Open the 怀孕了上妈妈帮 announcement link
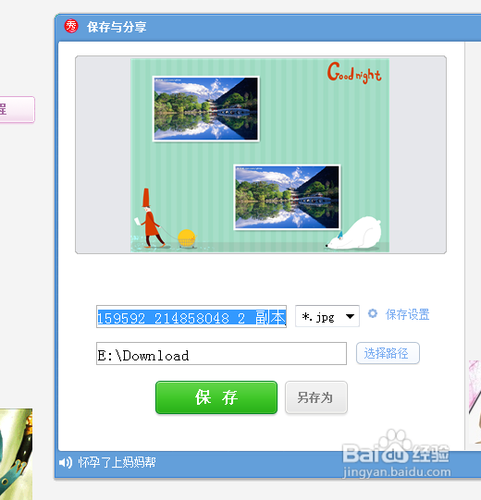481x500 pixels. click(x=117, y=463)
